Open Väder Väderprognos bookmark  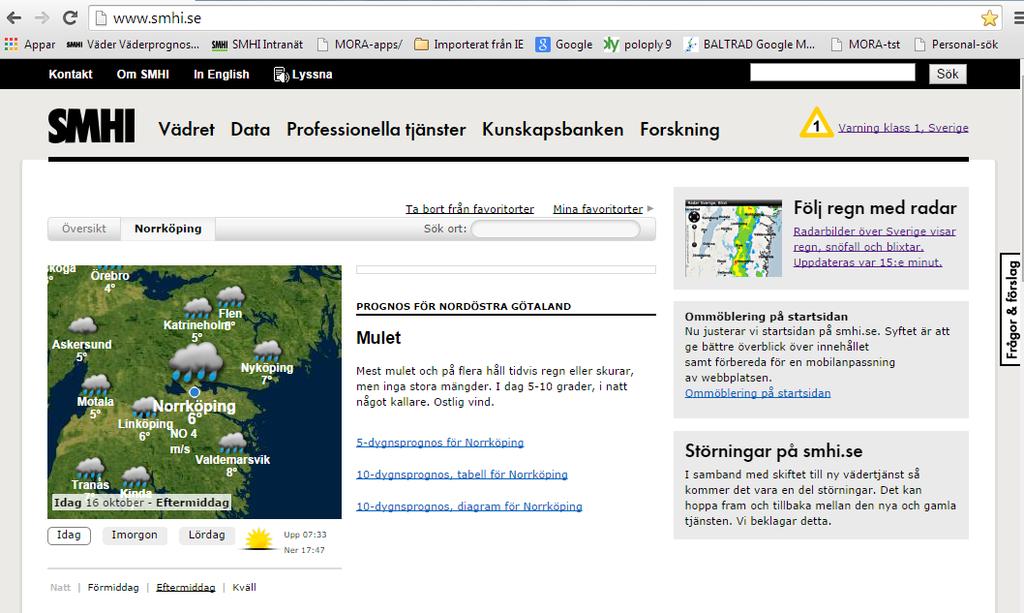point(133,44)
